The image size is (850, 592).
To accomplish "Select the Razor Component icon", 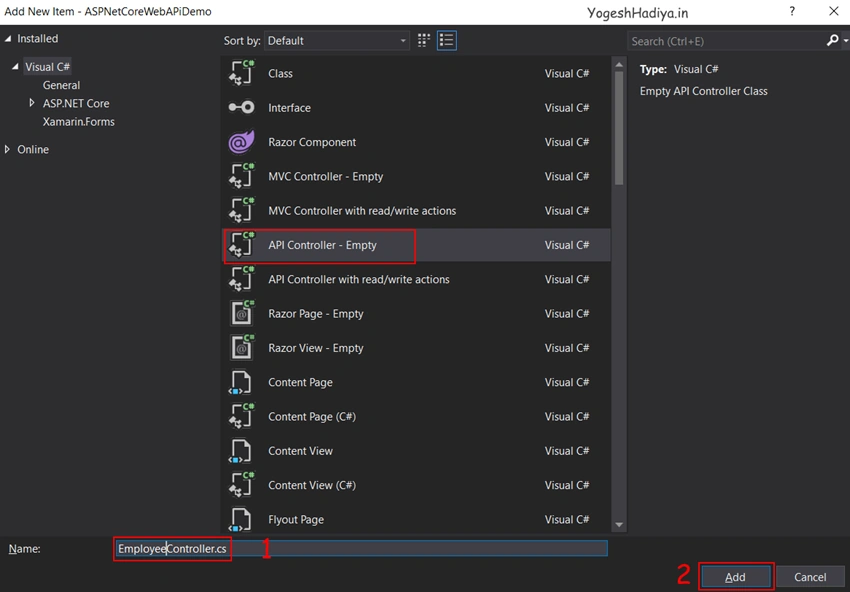I will (241, 142).
